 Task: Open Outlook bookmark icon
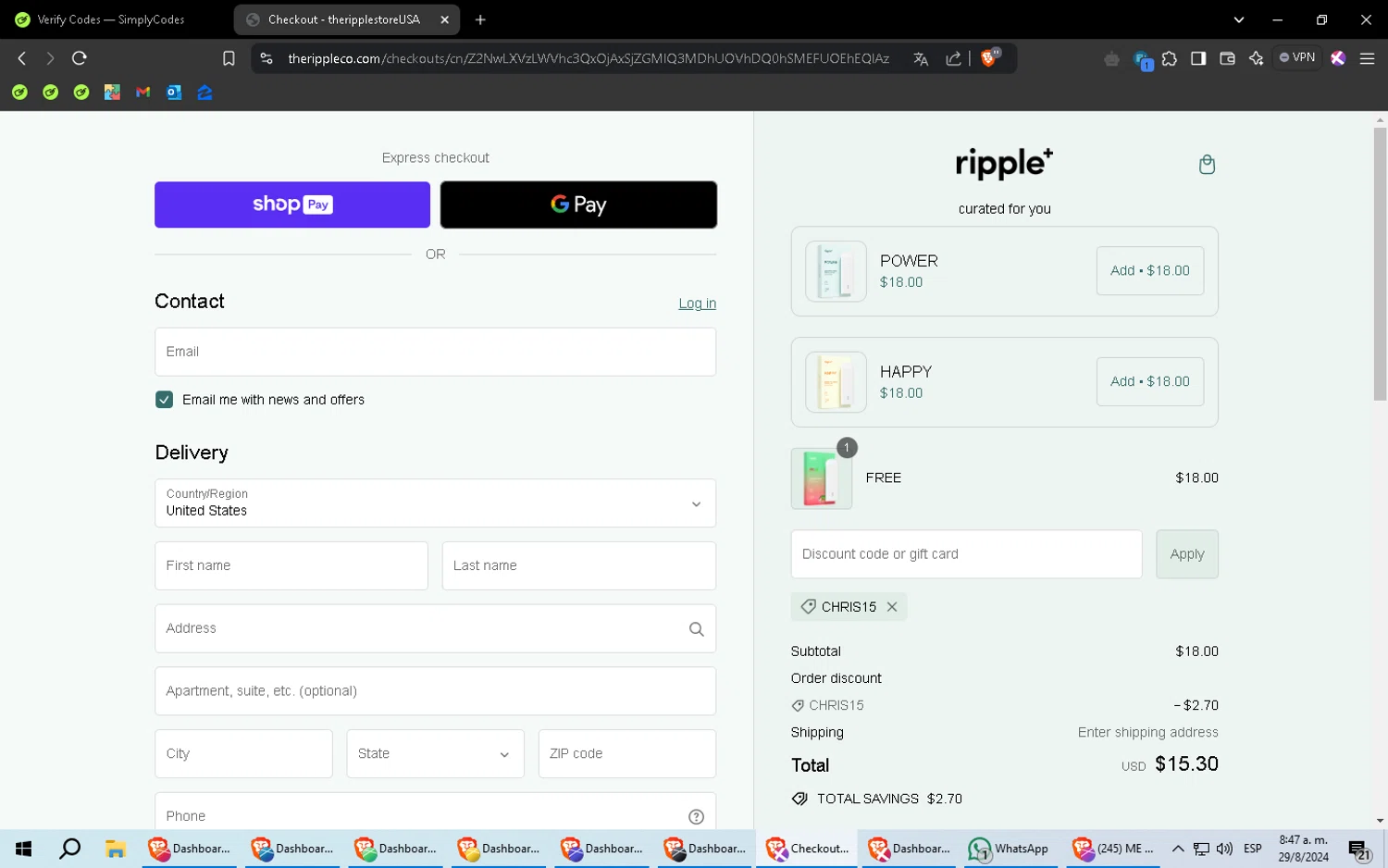(x=174, y=93)
